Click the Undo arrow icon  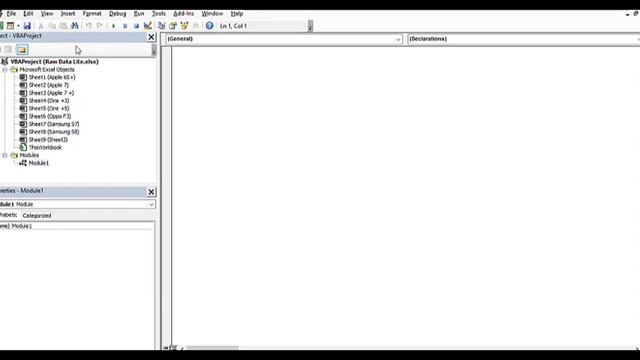(x=89, y=26)
